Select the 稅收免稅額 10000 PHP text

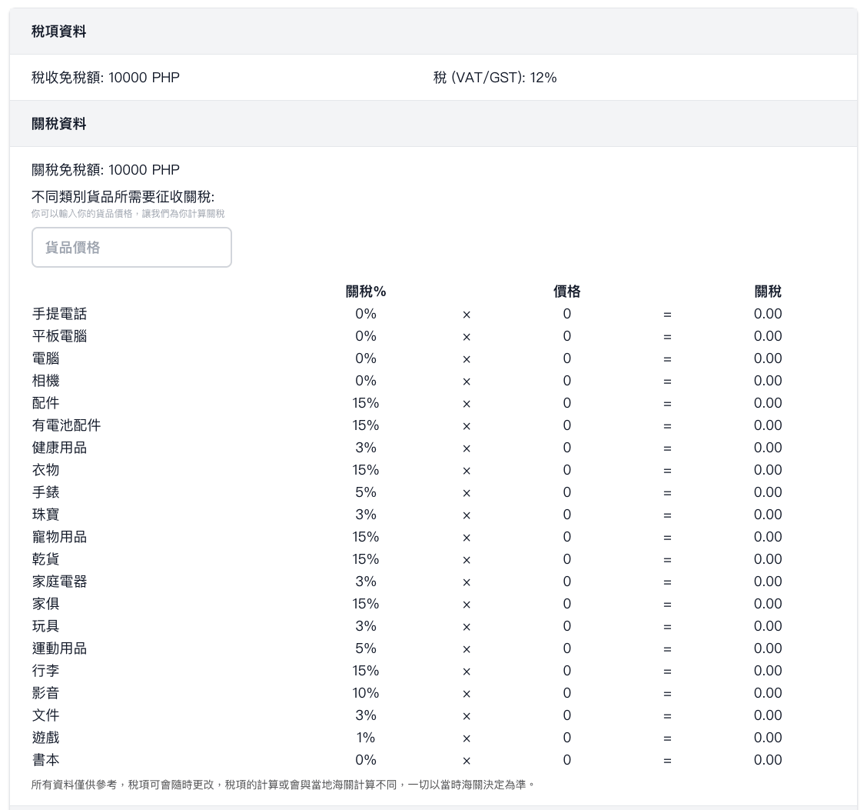106,77
